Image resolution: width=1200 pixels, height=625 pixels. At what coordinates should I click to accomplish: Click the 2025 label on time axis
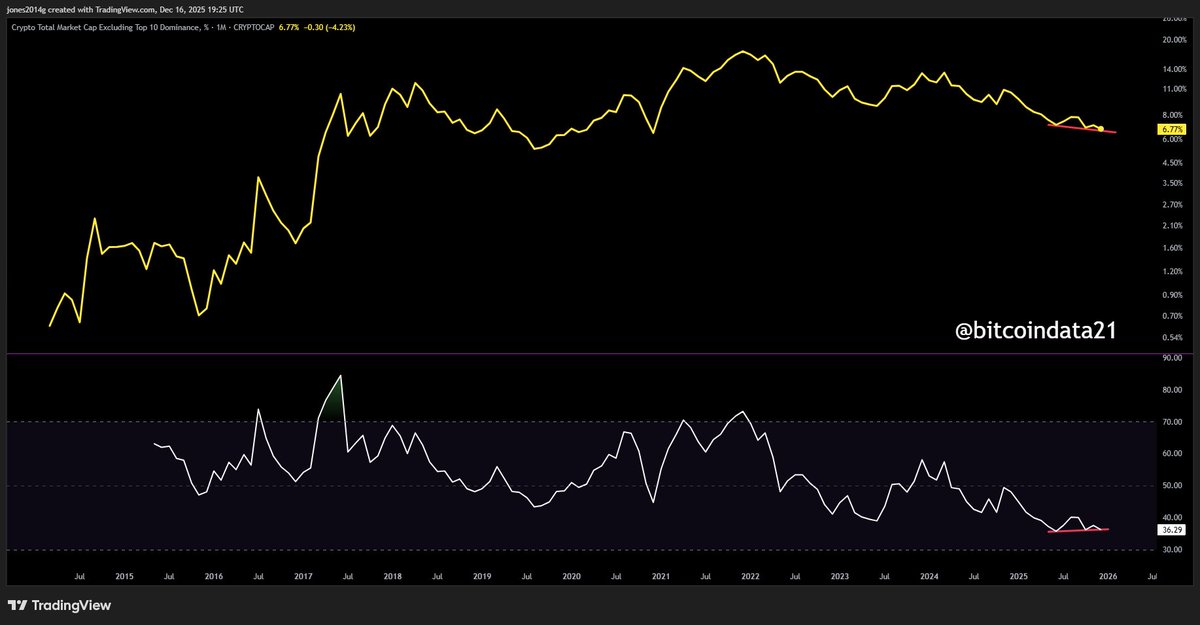[1018, 577]
